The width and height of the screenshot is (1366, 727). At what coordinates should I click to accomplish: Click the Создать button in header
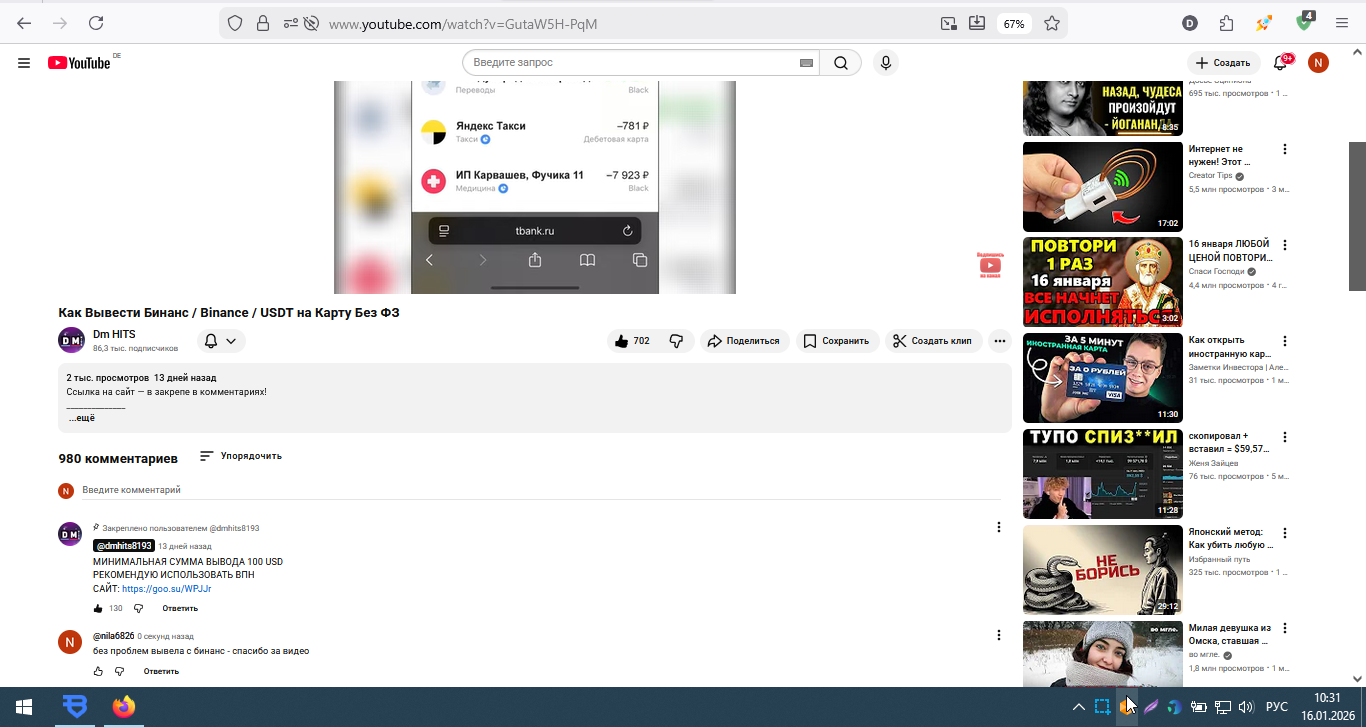click(x=1223, y=63)
